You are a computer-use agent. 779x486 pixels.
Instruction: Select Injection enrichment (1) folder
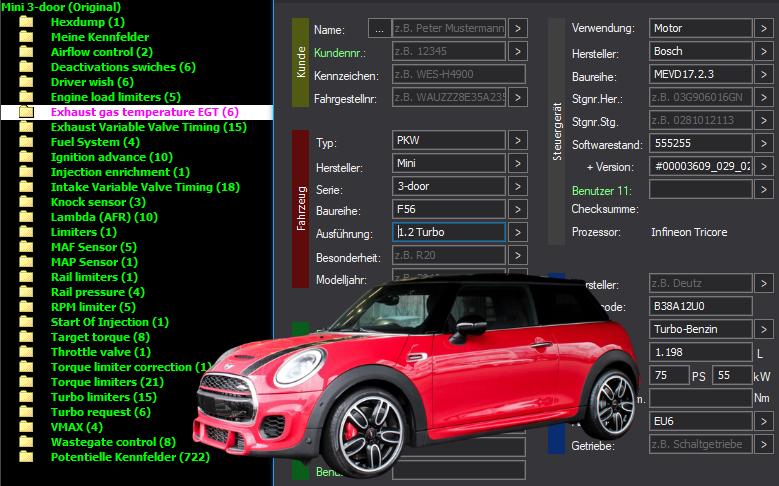[x=120, y=172]
